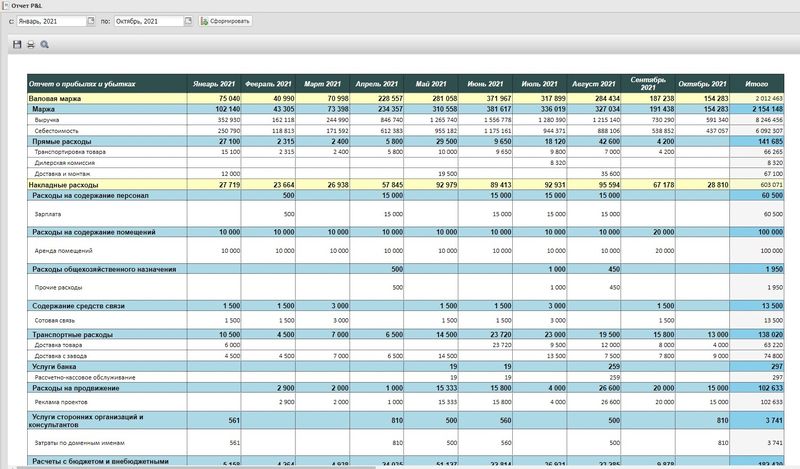This screenshot has height=469, width=800.
Task: Select the Валовая маржа row label
Action: point(55,98)
